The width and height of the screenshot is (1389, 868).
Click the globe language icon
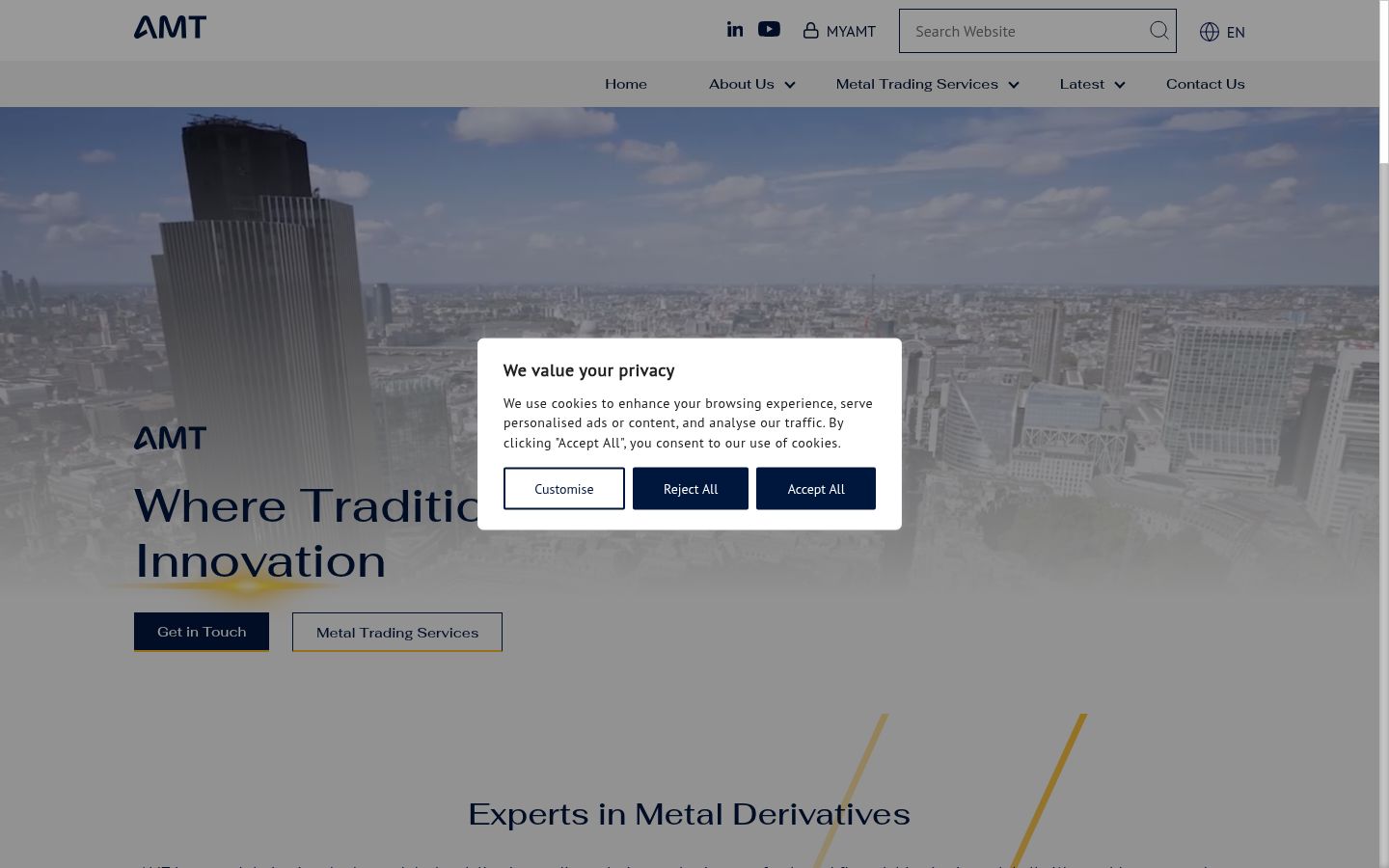[x=1210, y=32]
